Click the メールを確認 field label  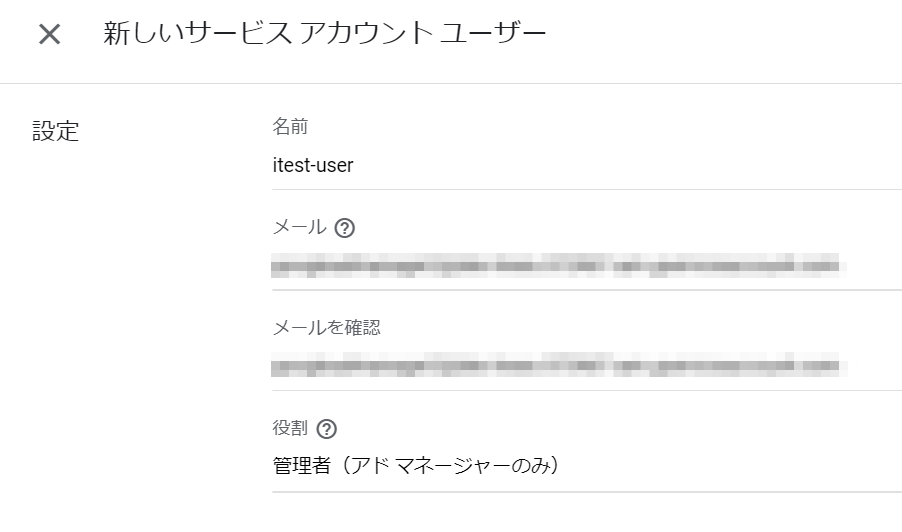[x=326, y=328]
